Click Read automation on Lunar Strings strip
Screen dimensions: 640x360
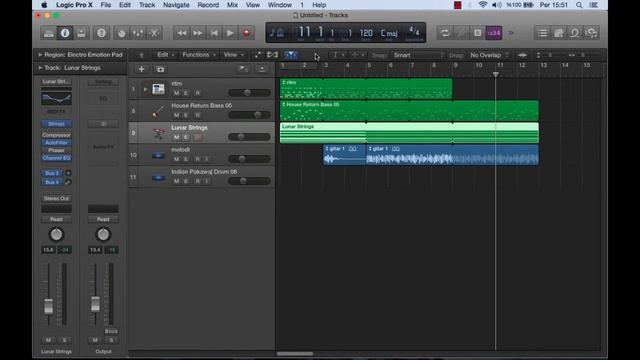(56, 219)
